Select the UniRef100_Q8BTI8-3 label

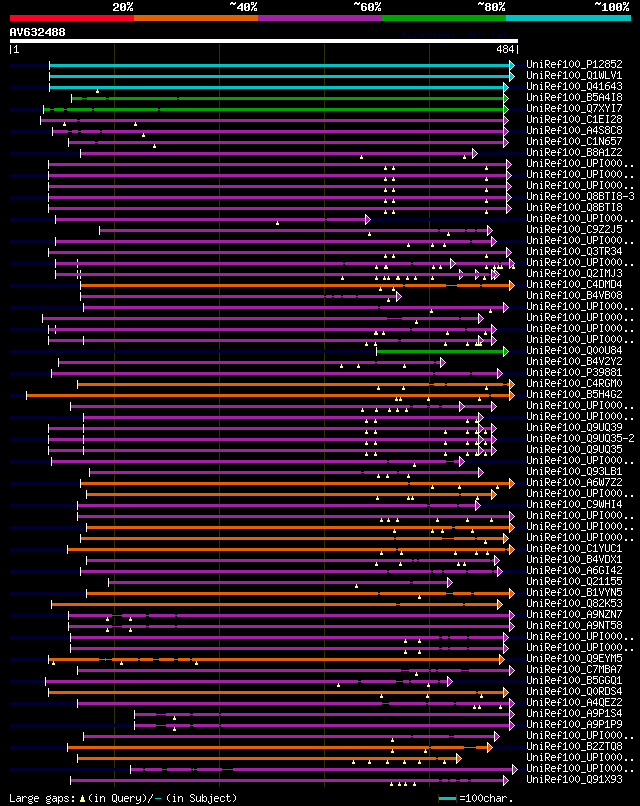click(x=580, y=196)
